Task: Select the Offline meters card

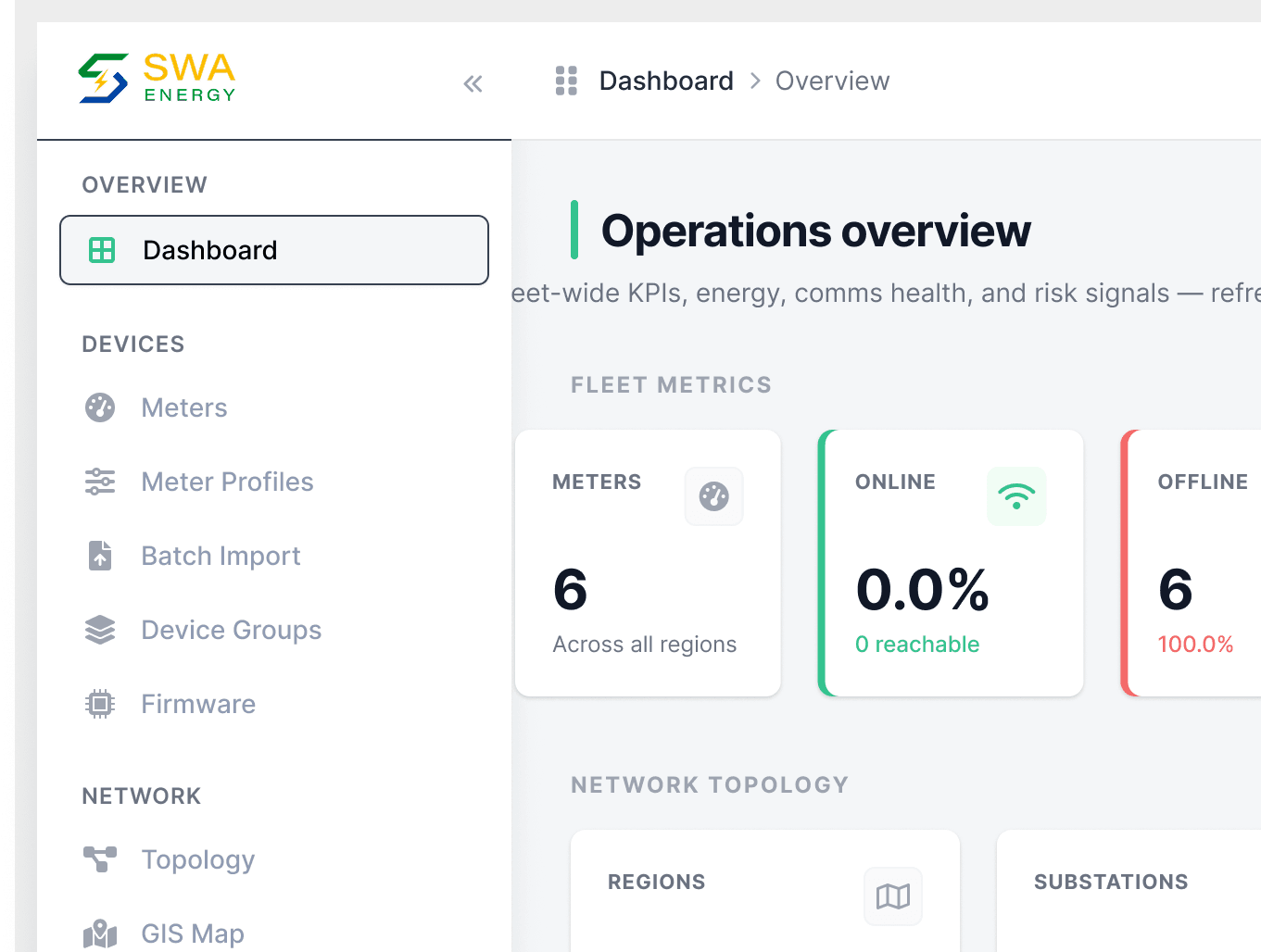Action: (1191, 563)
